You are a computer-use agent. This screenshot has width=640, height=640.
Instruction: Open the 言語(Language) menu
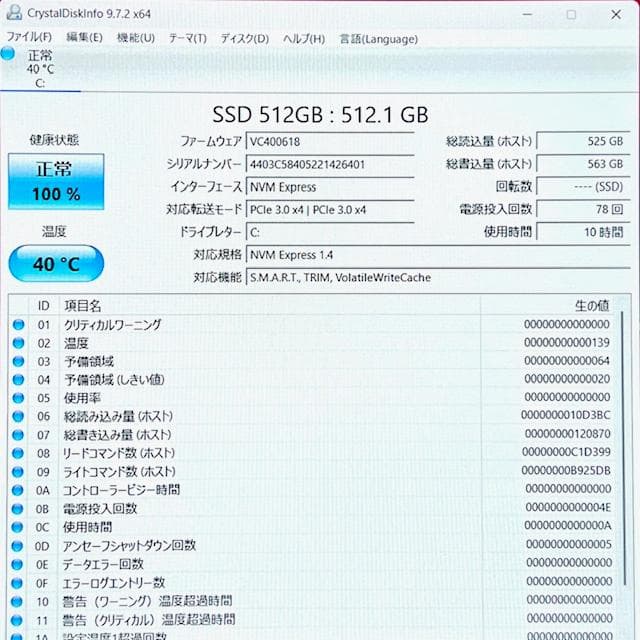(x=379, y=39)
